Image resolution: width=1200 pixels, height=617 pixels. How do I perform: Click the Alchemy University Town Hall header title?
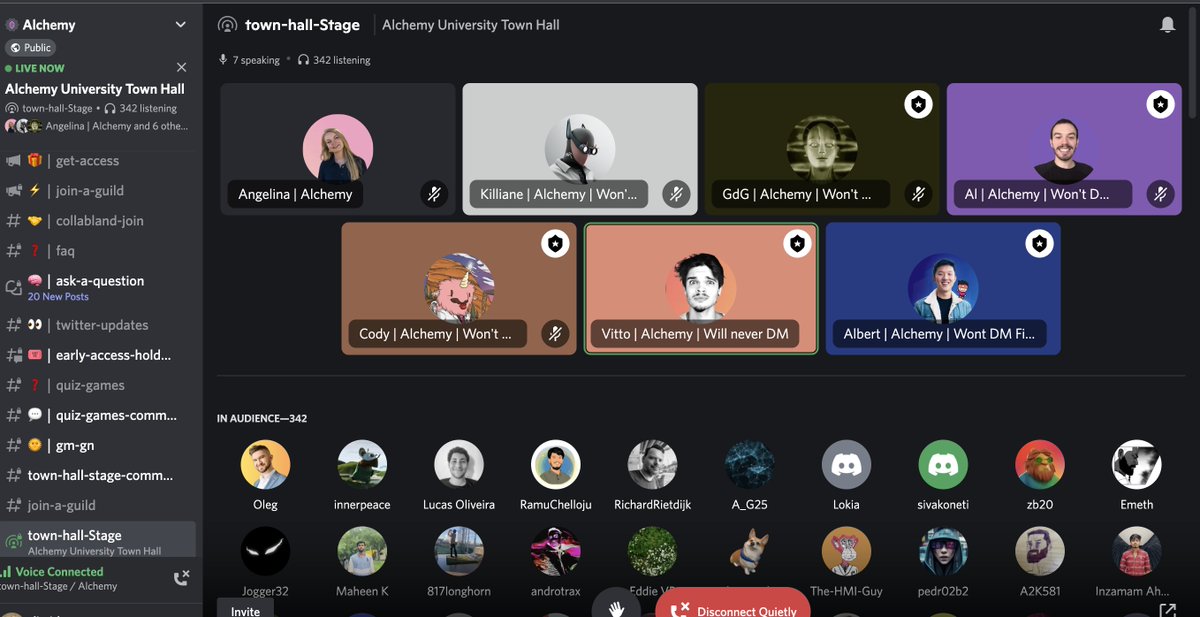(x=471, y=25)
